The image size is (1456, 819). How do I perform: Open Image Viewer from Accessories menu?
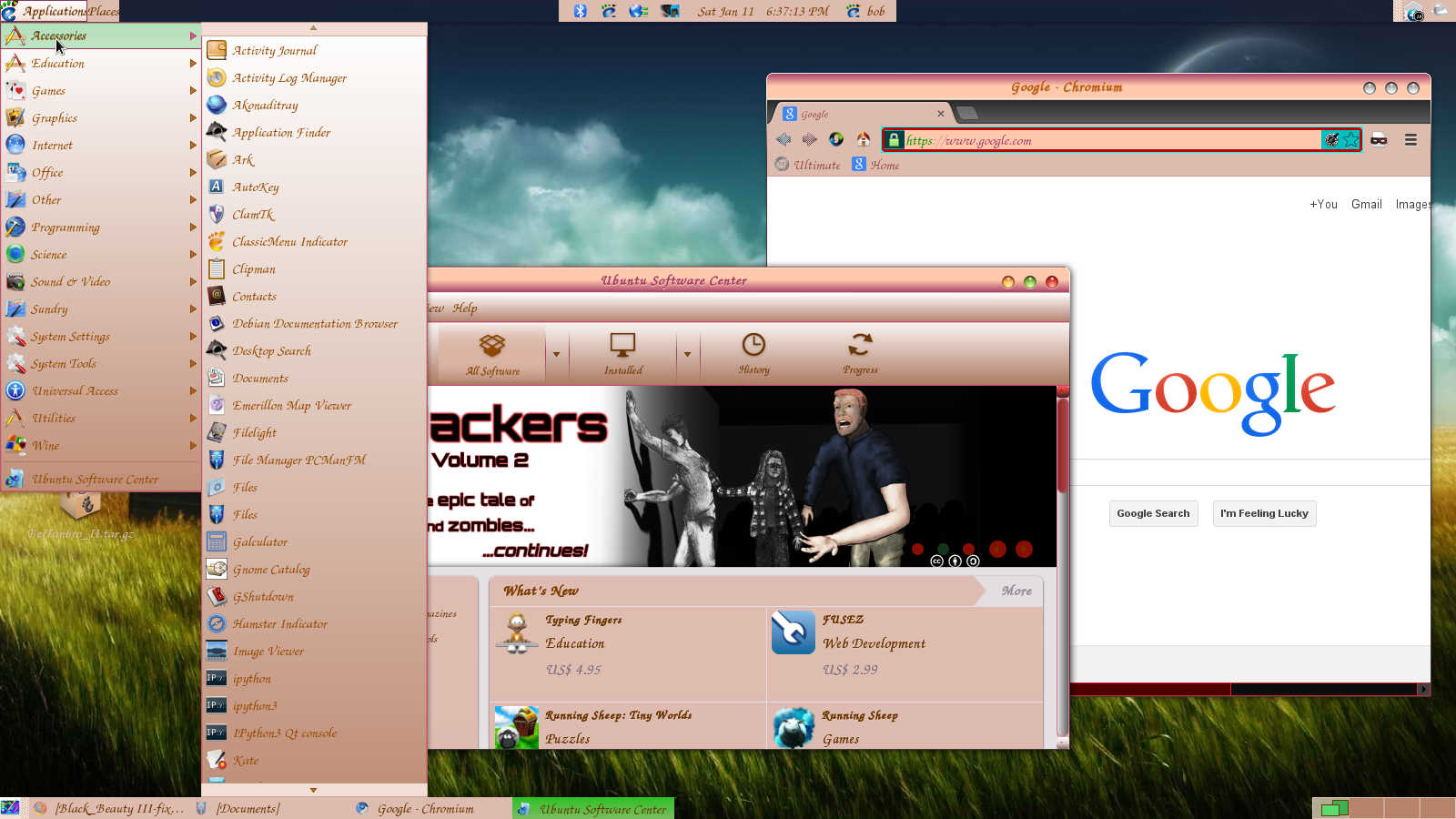314,652
